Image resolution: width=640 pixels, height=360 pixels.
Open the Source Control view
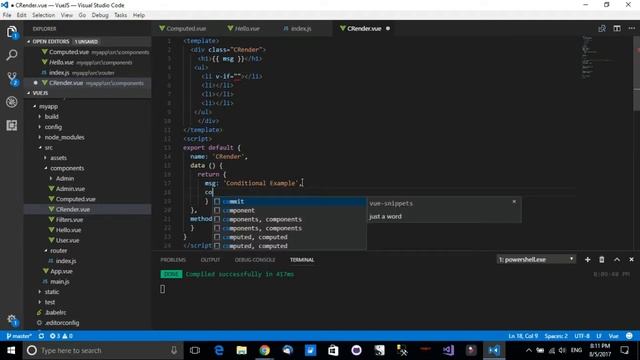12,78
